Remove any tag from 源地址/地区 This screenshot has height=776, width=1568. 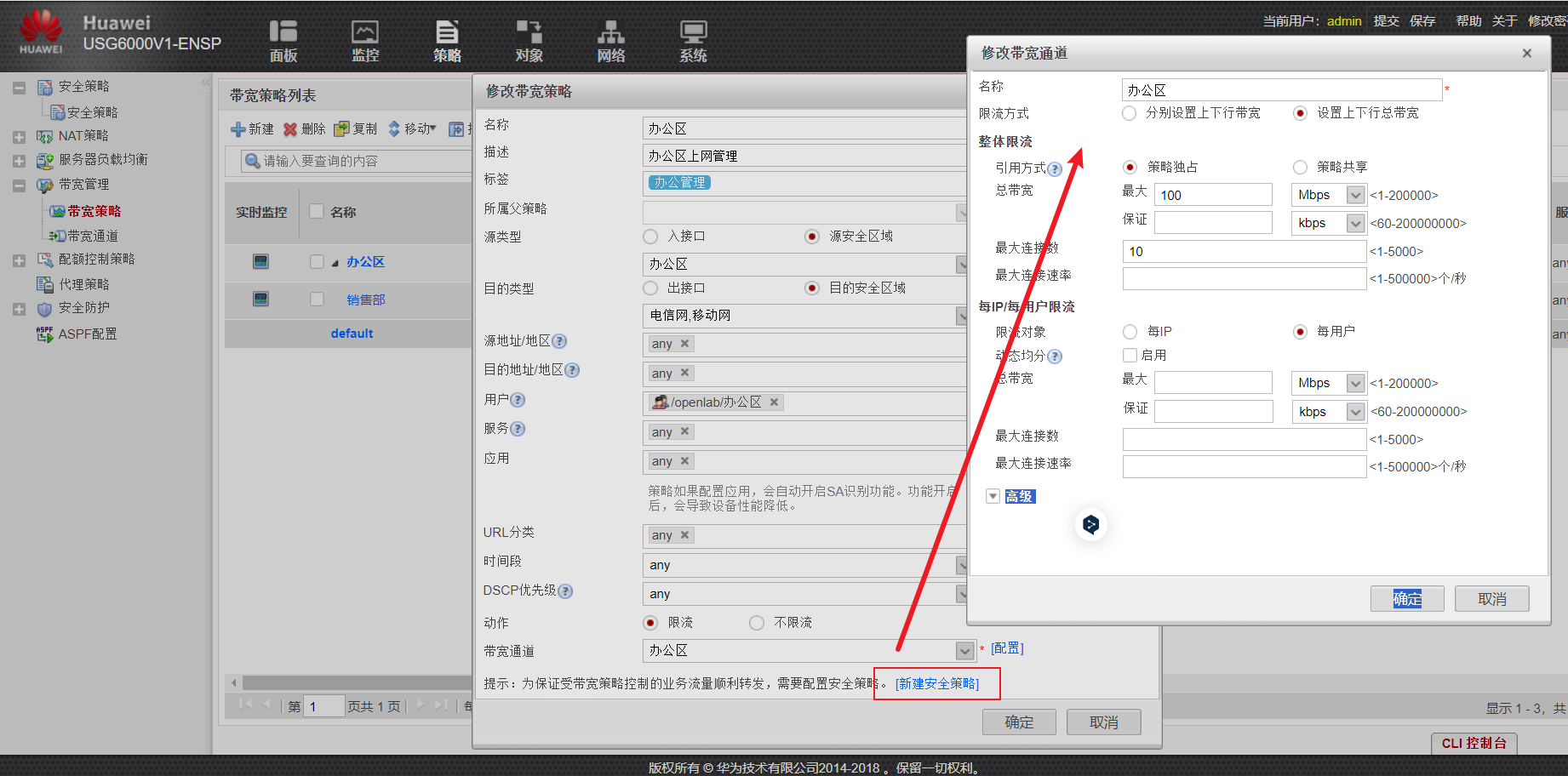tap(684, 344)
